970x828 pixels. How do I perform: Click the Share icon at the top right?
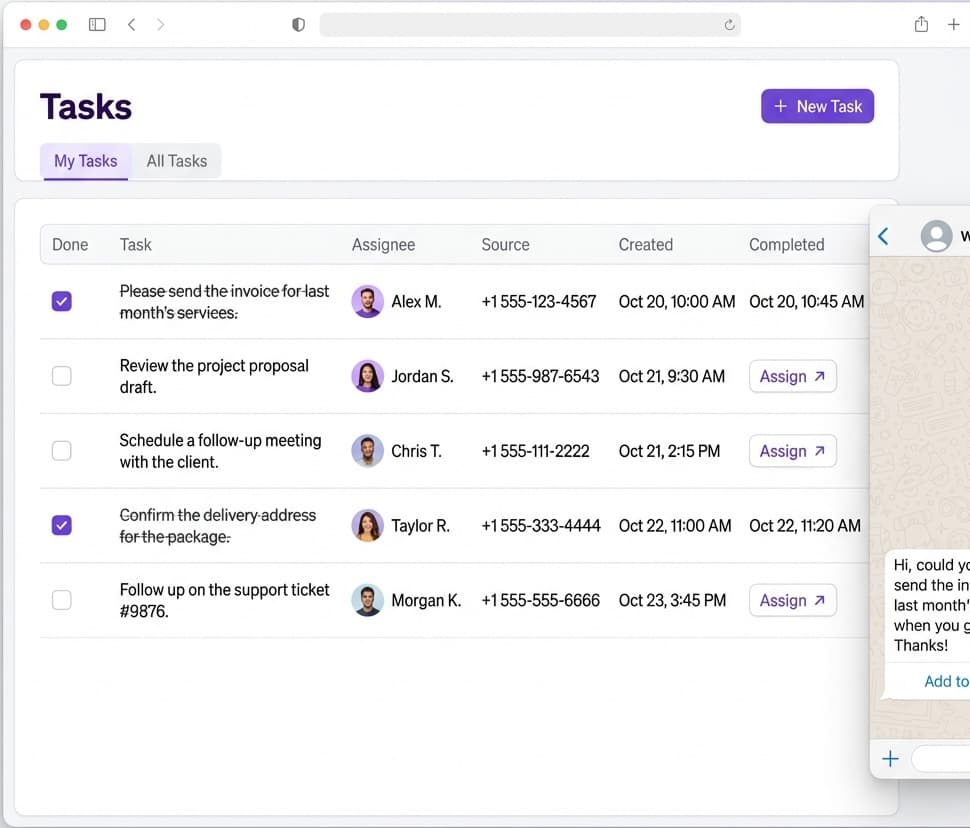tap(920, 23)
